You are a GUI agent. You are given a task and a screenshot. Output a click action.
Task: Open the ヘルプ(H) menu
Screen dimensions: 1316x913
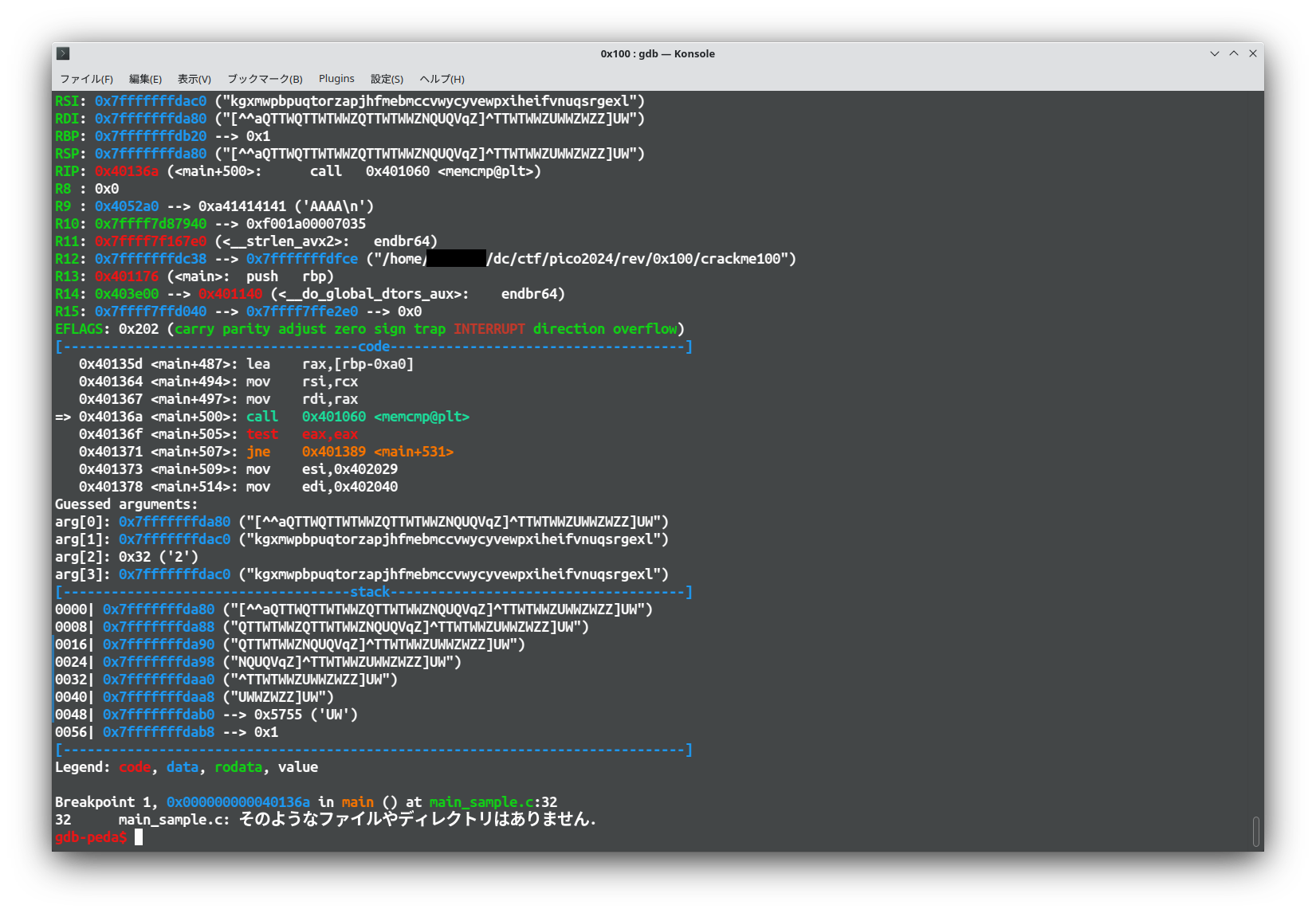point(442,79)
